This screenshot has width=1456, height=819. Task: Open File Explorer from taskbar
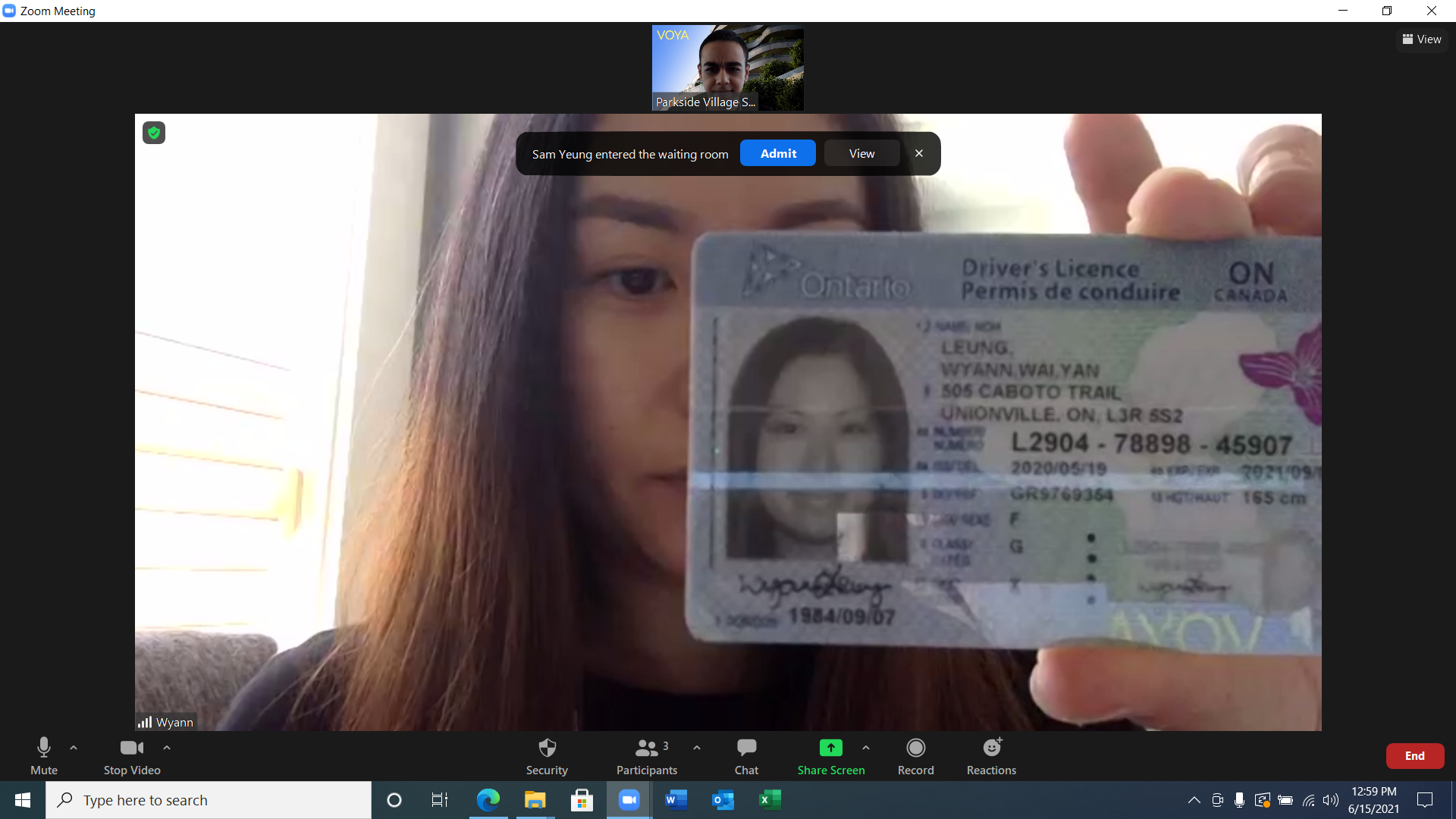click(535, 800)
